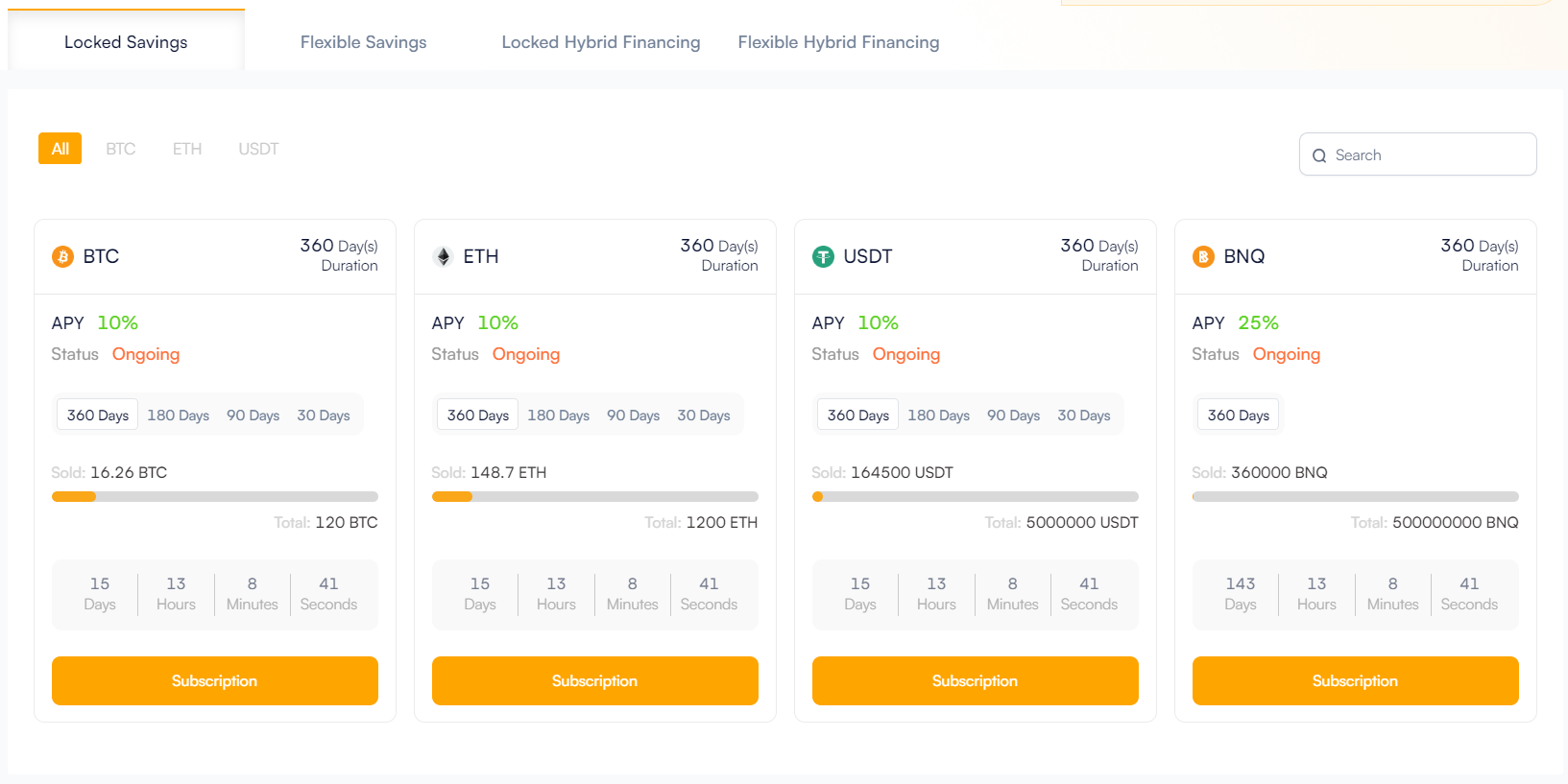Select 90 Days on ETH card

633,416
